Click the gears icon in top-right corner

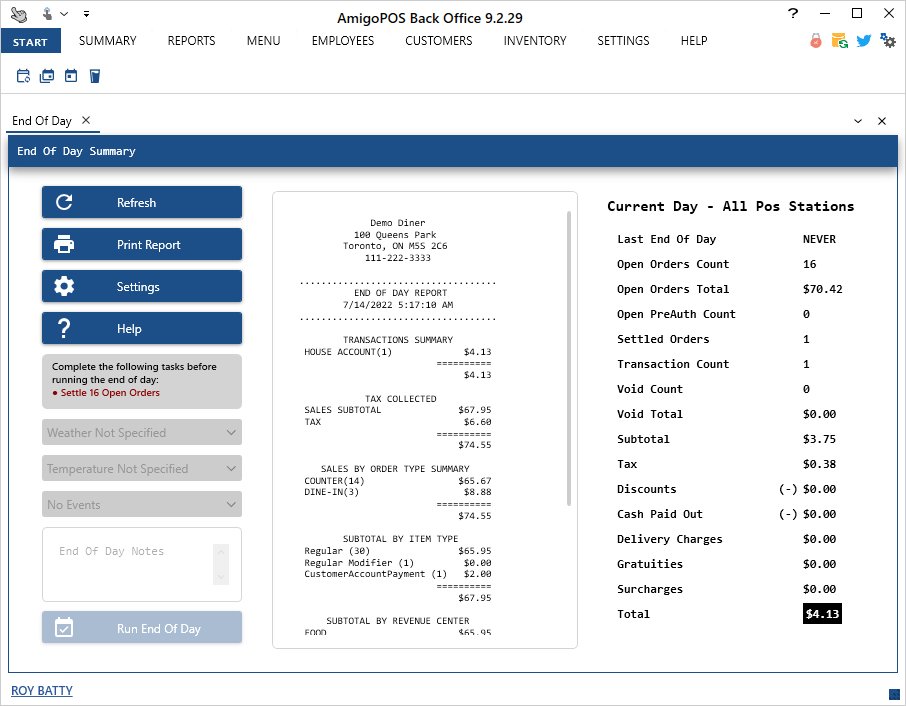[x=887, y=41]
